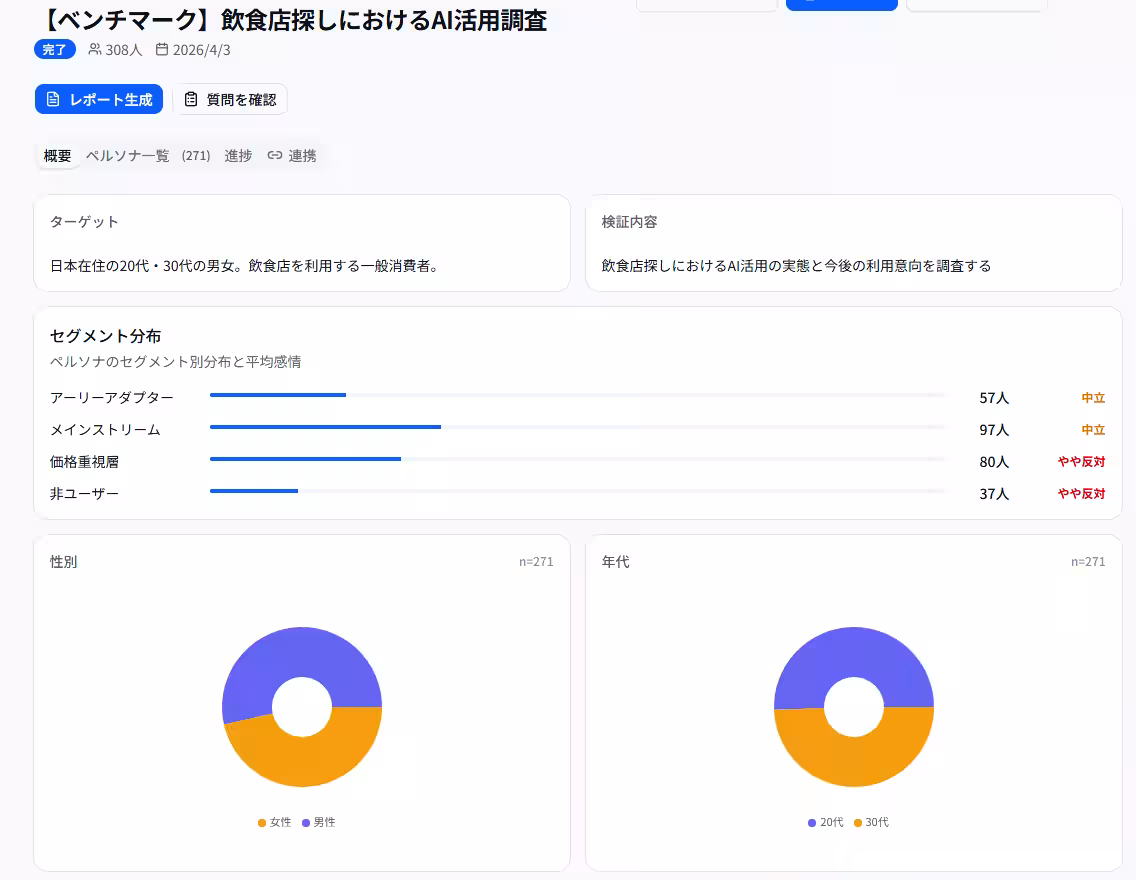The width and height of the screenshot is (1136, 880).
Task: Click the 2026/4/3 date text
Action: coord(201,50)
